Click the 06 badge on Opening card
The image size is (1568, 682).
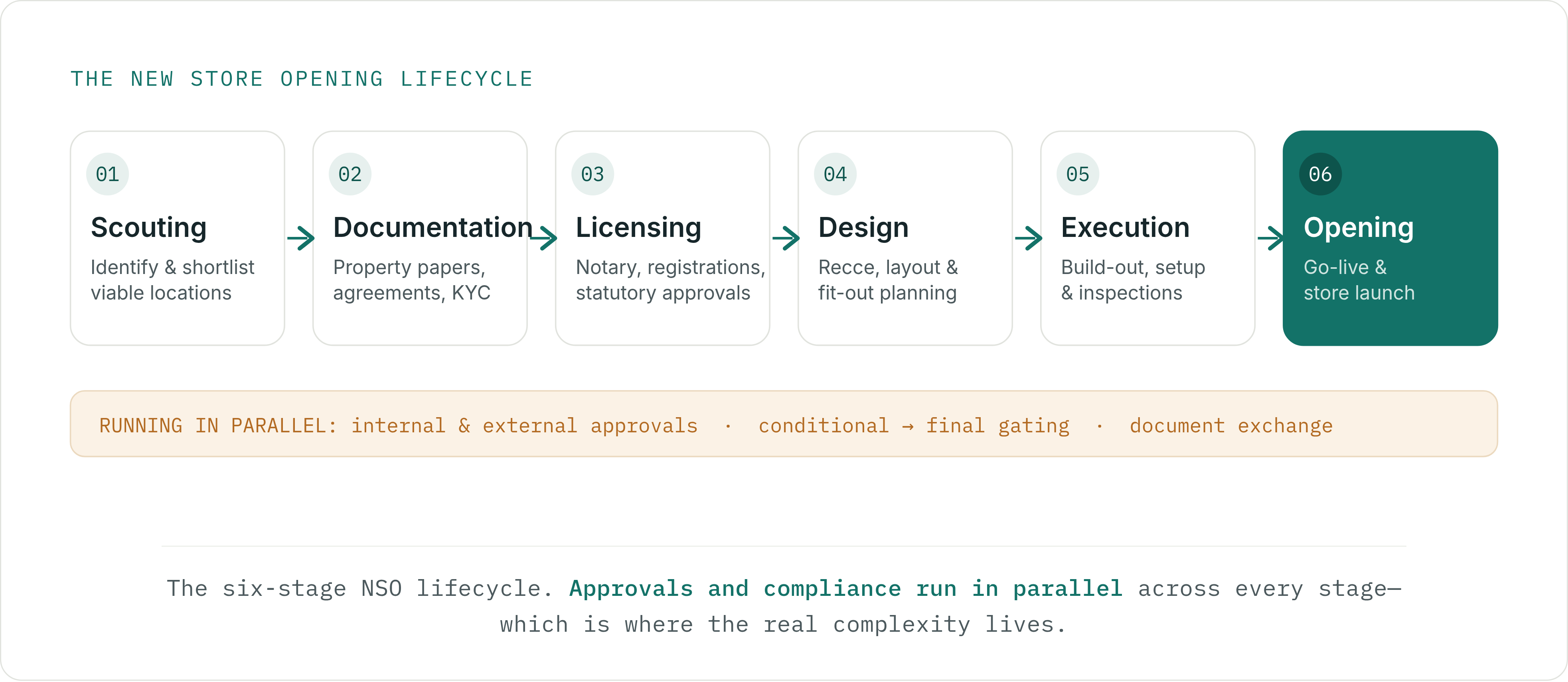(x=1320, y=174)
